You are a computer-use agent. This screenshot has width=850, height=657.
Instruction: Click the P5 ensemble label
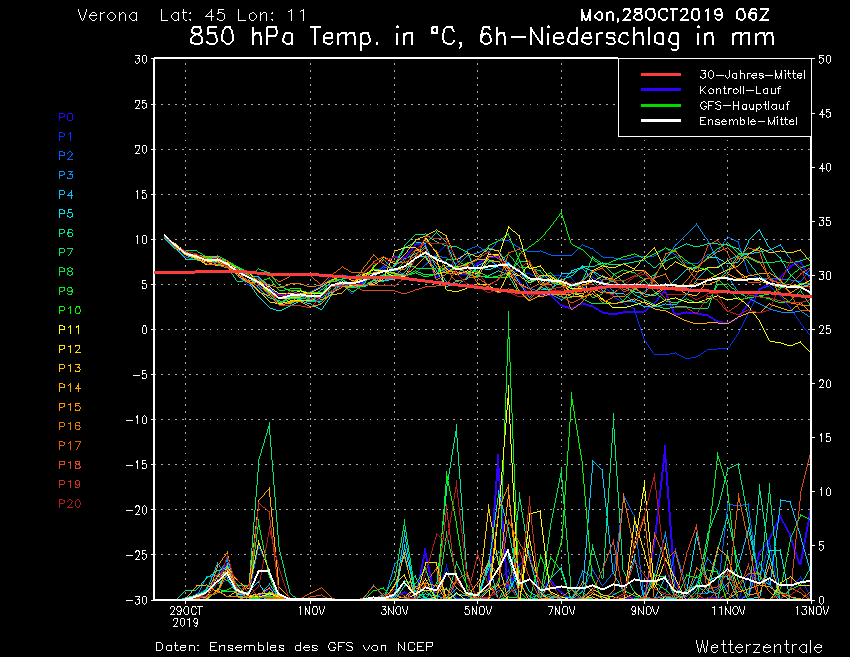(x=66, y=214)
